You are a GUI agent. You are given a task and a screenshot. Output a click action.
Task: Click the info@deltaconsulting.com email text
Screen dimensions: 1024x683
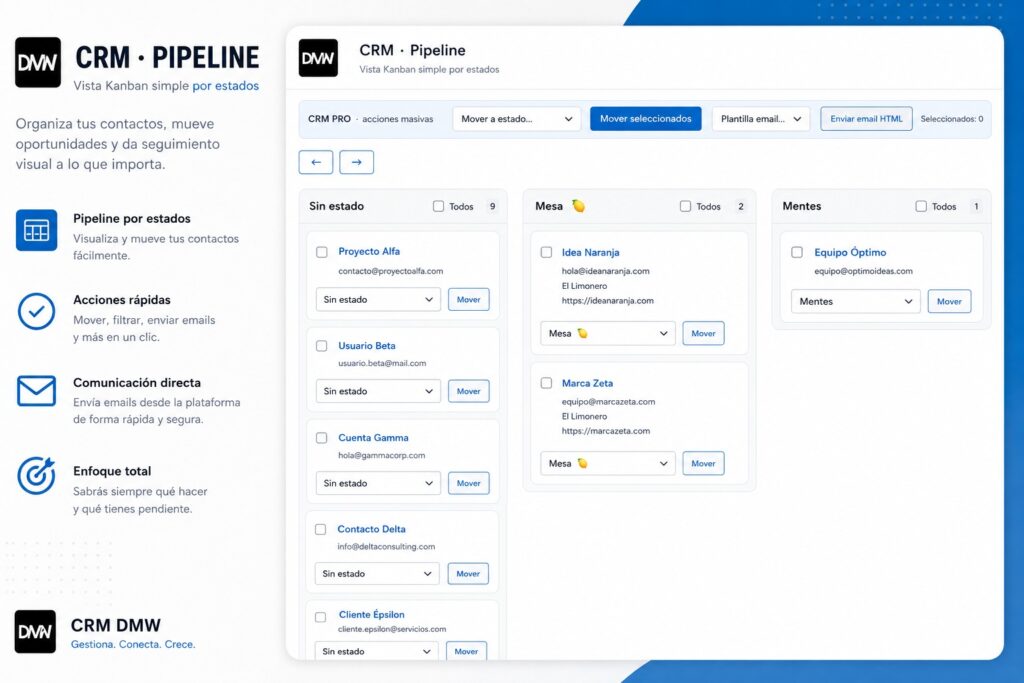coord(386,547)
